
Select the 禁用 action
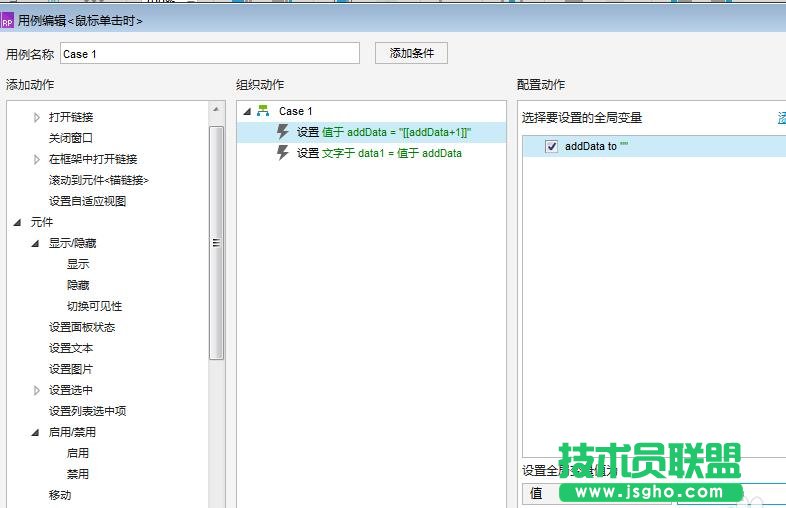[x=78, y=474]
